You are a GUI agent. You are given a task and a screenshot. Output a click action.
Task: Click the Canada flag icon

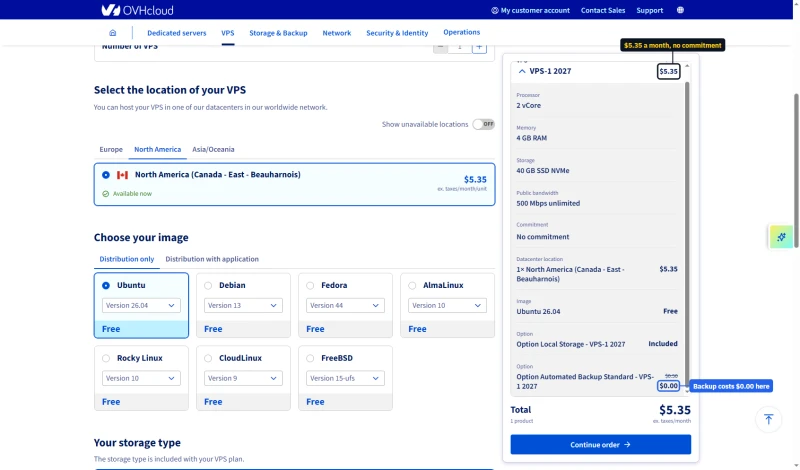point(122,175)
